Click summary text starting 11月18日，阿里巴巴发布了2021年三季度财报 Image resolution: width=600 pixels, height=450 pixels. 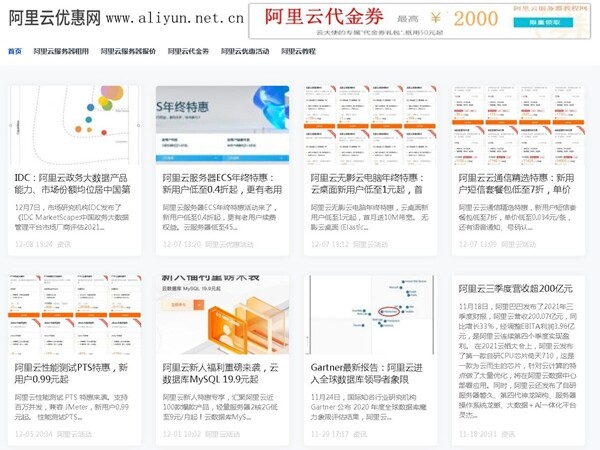518,361
